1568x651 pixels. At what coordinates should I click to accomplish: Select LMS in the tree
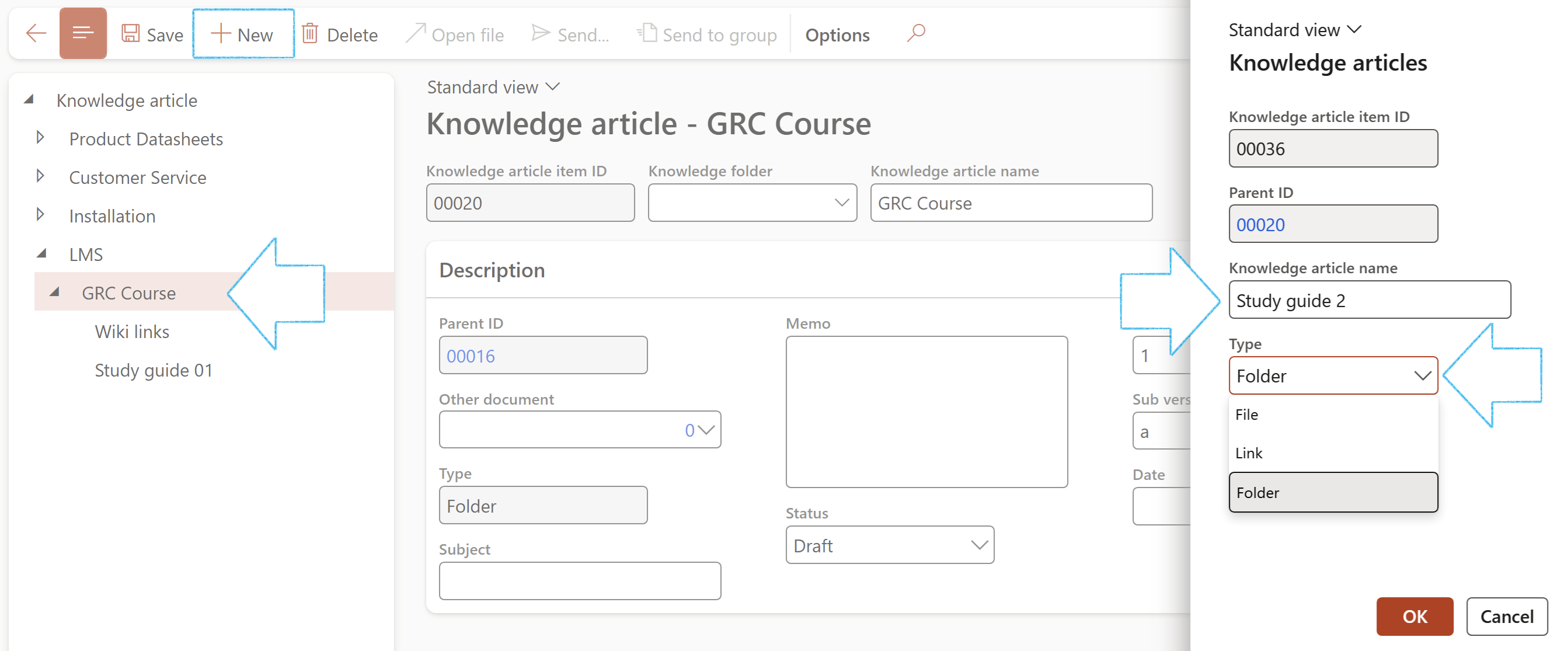pyautogui.click(x=86, y=255)
